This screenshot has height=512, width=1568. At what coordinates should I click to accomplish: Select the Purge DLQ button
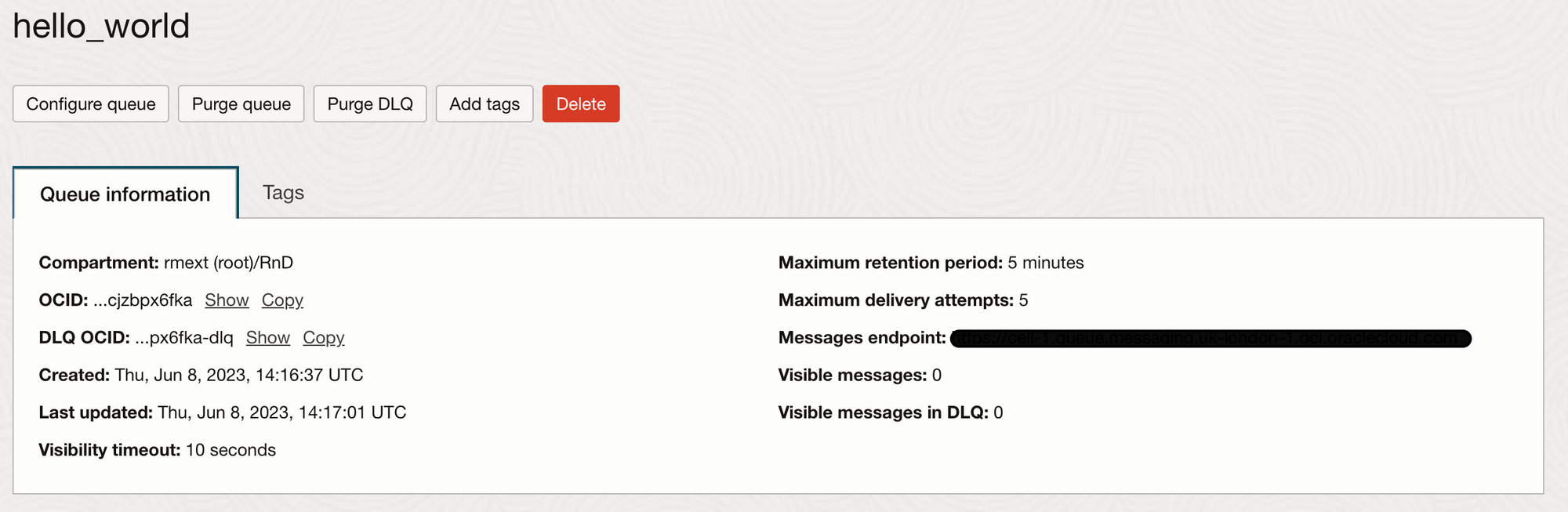click(370, 103)
